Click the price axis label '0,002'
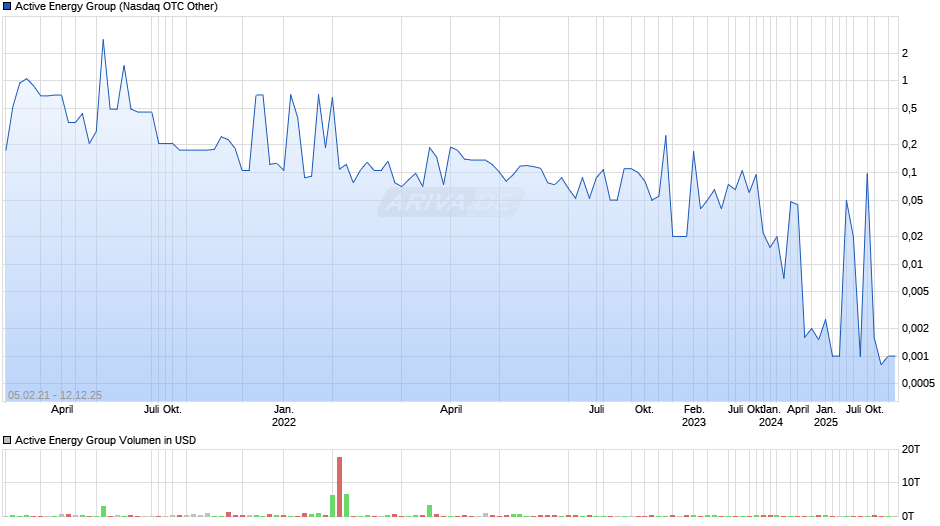Viewport: 940px width, 526px height. [x=915, y=328]
